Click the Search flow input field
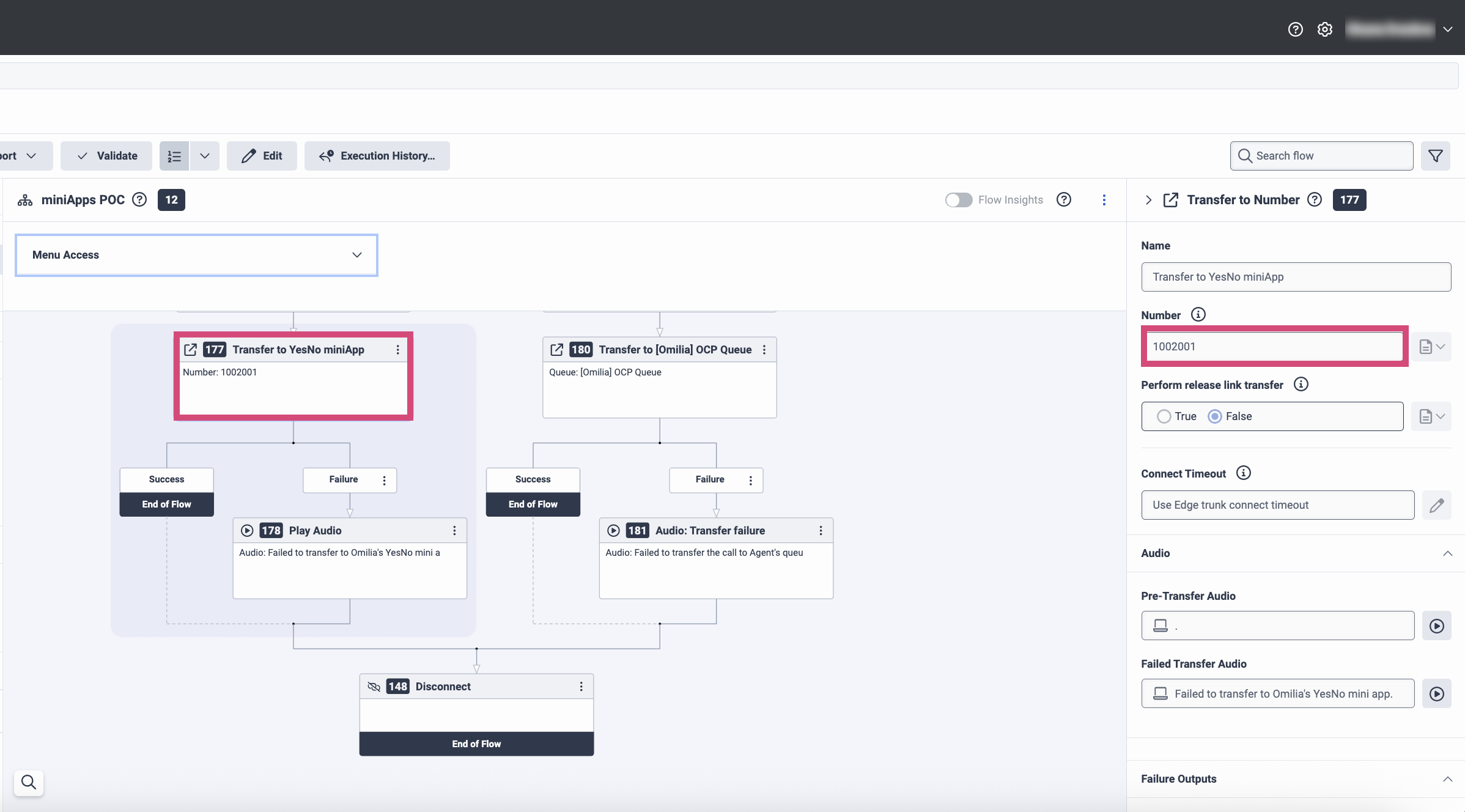Screen dimensions: 1465x812 tap(1321, 156)
